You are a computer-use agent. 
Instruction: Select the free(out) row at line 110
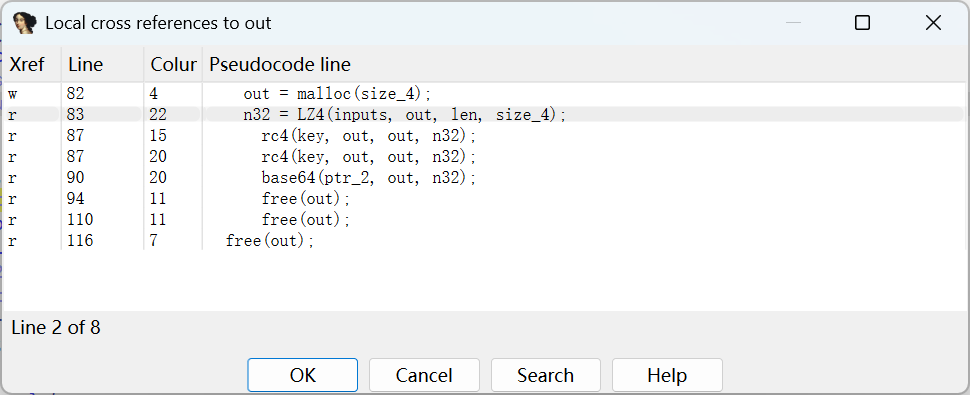484,219
